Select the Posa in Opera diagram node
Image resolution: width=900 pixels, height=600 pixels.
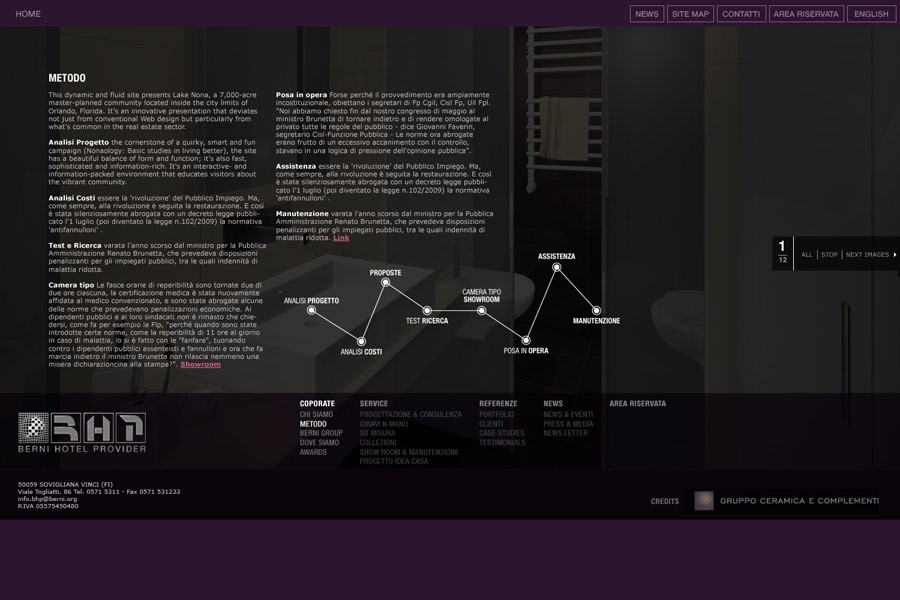click(x=526, y=340)
